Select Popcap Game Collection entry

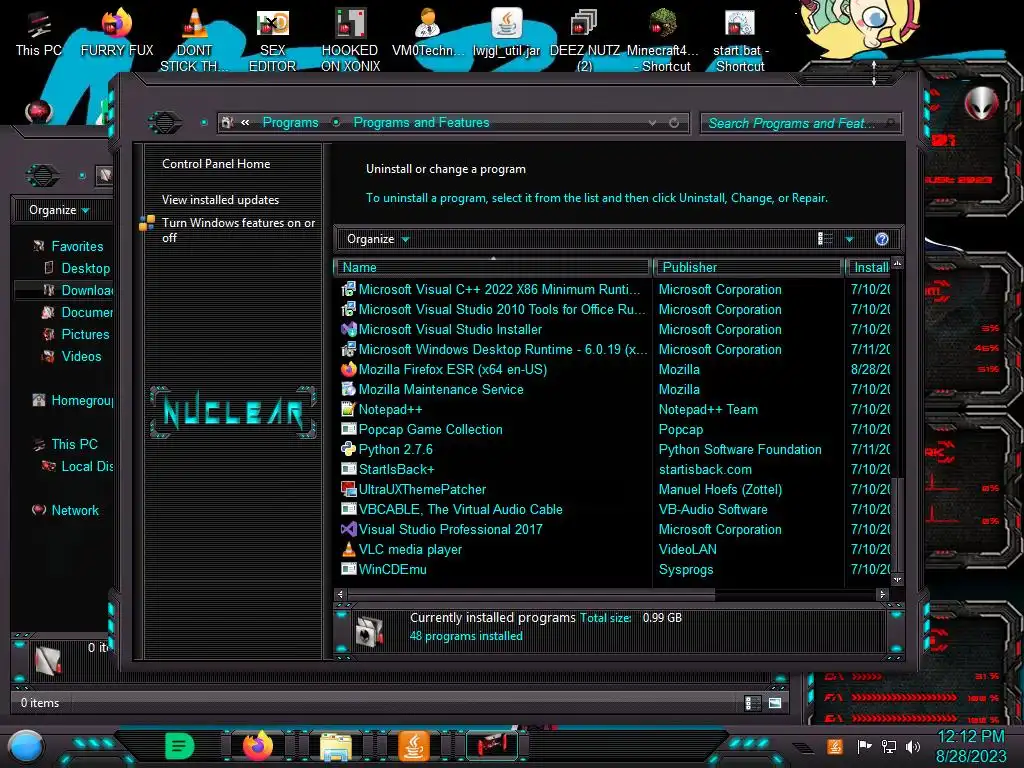(430, 429)
